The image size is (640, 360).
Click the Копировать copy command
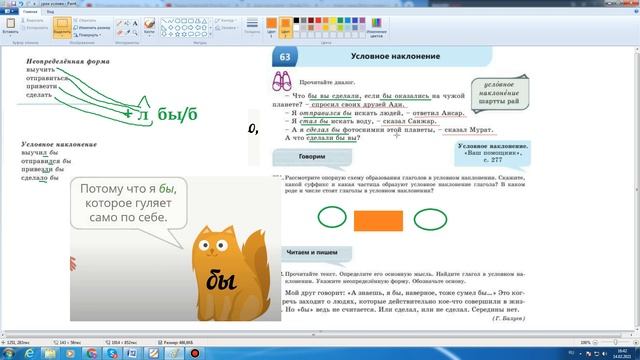pos(34,27)
